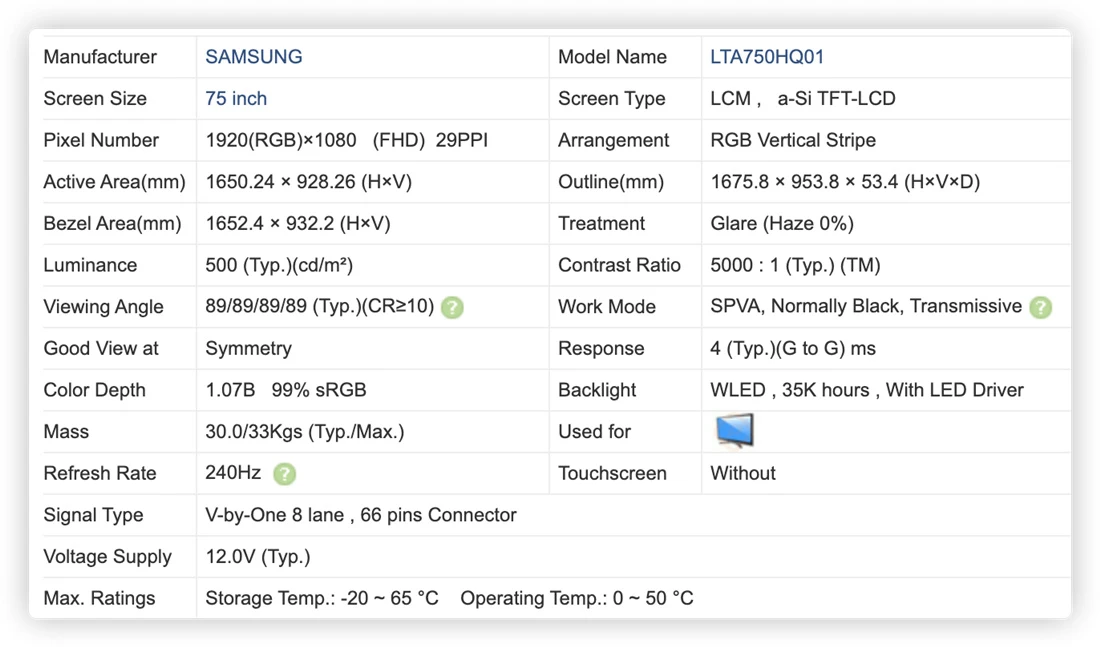Click the Max. Ratings label
This screenshot has height=647, width=1100.
99,598
